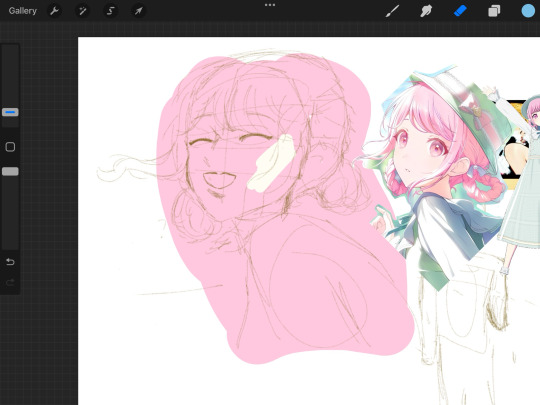Click the brush size slider handle
This screenshot has width=540, height=405.
(x=10, y=112)
